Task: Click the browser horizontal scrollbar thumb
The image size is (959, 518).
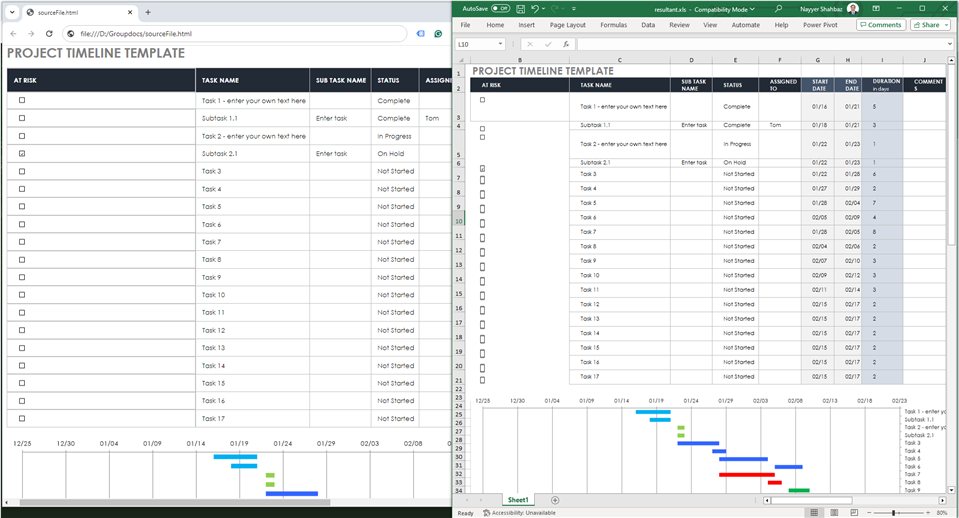Action: 175,503
